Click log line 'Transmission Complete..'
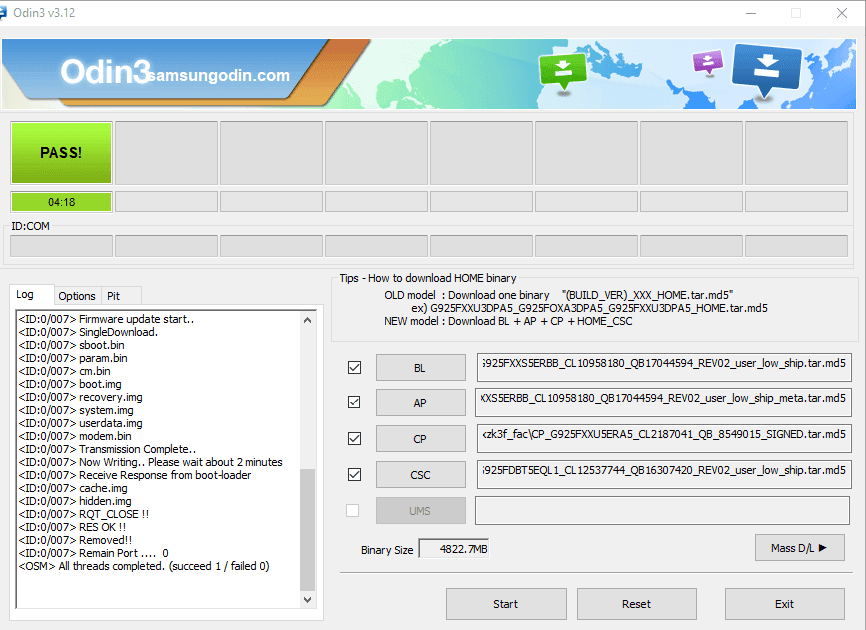The width and height of the screenshot is (866, 630). [107, 449]
